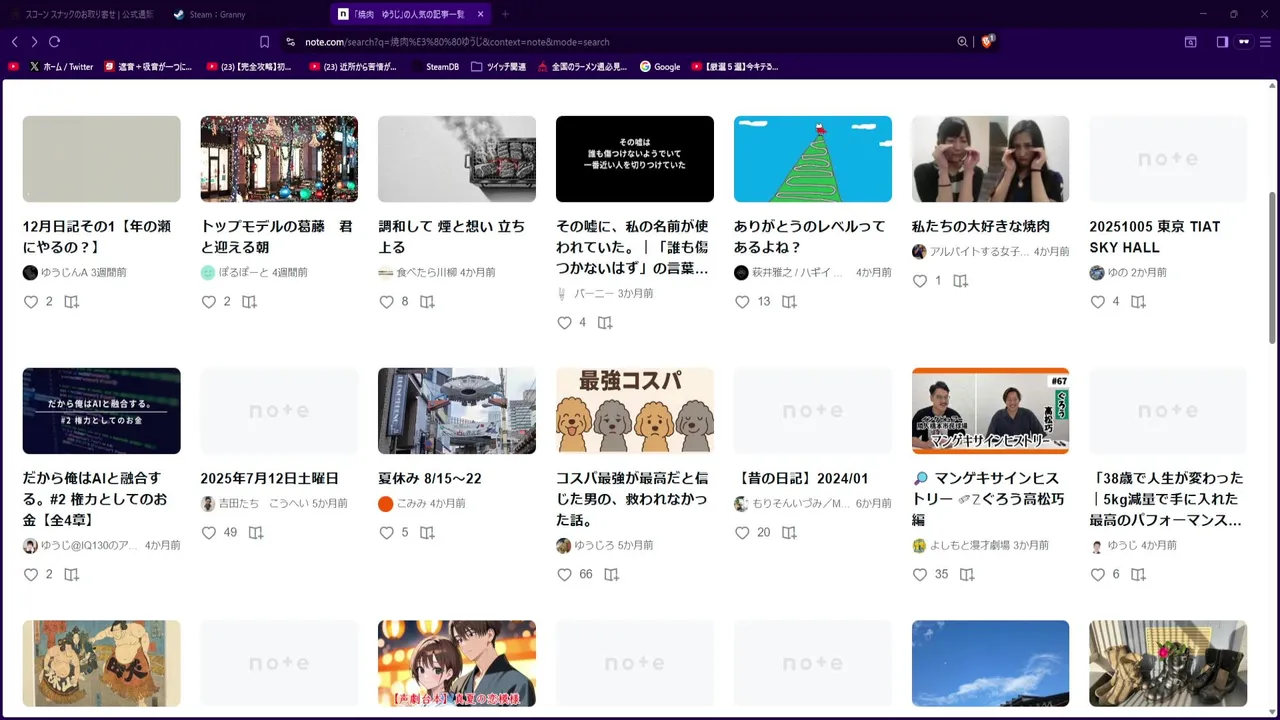1280x720 pixels.
Task: Like the その嘘に、私の名前が使われていた article
Action: tap(564, 323)
